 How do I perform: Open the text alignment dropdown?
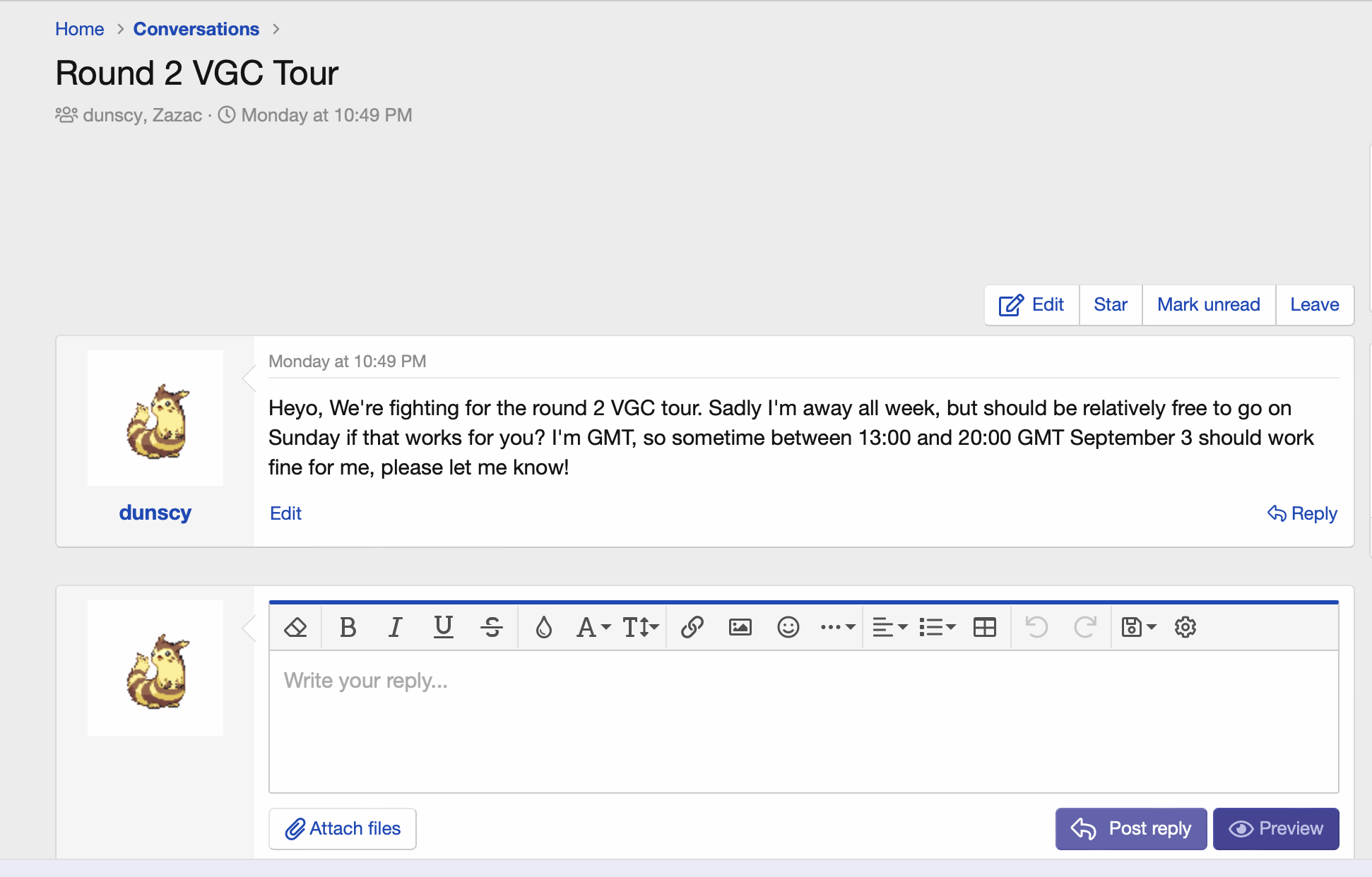tap(889, 627)
